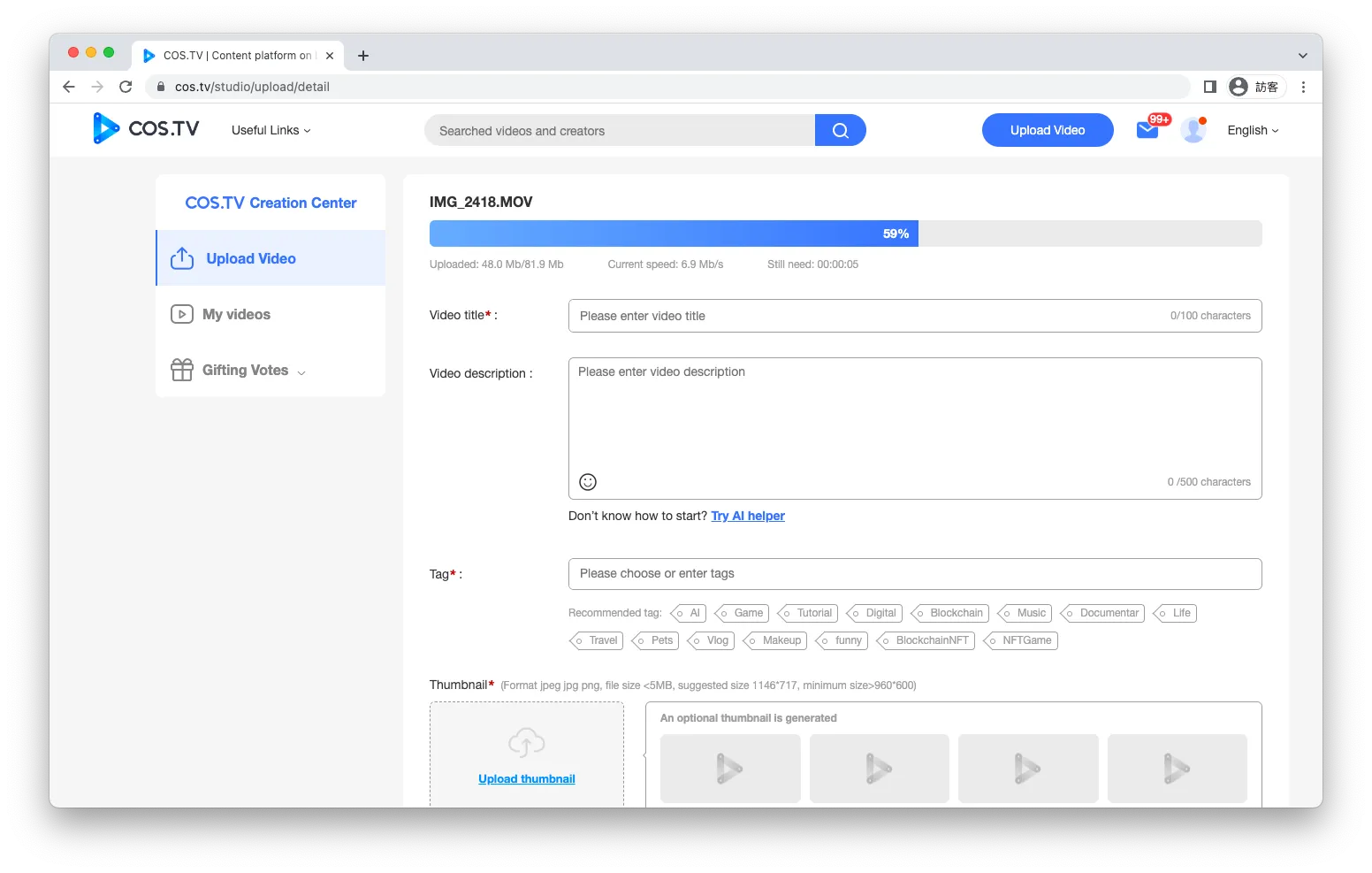1372x873 pixels.
Task: Select the third generated thumbnail
Action: pos(1028,769)
